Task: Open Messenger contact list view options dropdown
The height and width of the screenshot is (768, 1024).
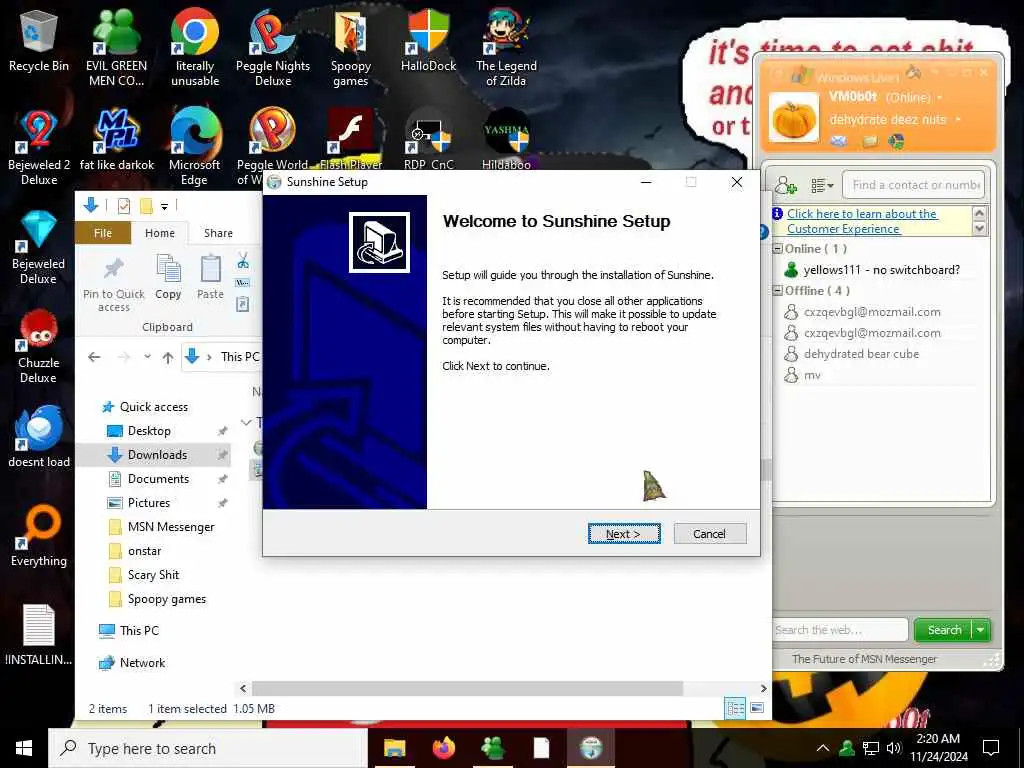Action: pos(822,186)
